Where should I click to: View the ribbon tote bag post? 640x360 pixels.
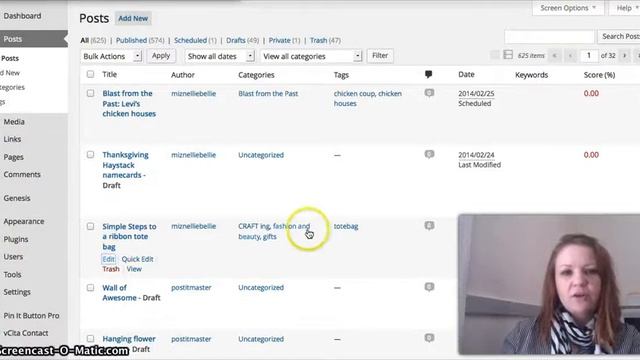coord(134,269)
